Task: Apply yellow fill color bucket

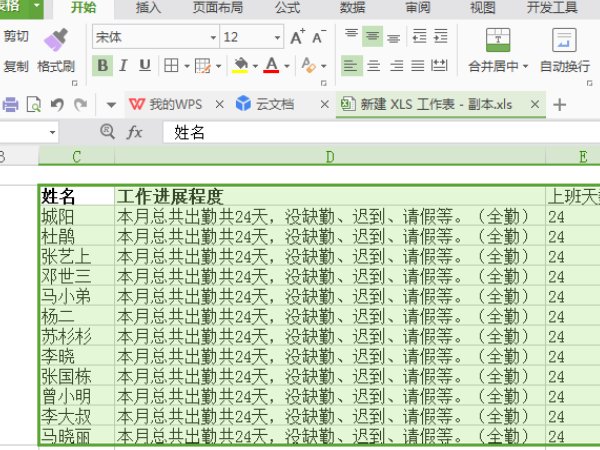Action: (x=240, y=65)
